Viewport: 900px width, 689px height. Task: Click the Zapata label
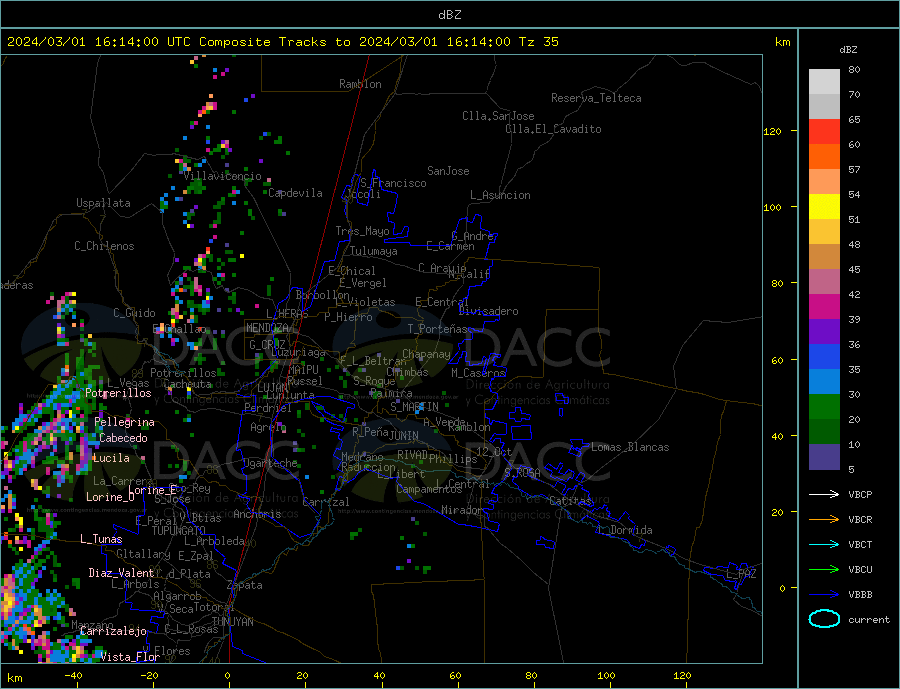[245, 585]
